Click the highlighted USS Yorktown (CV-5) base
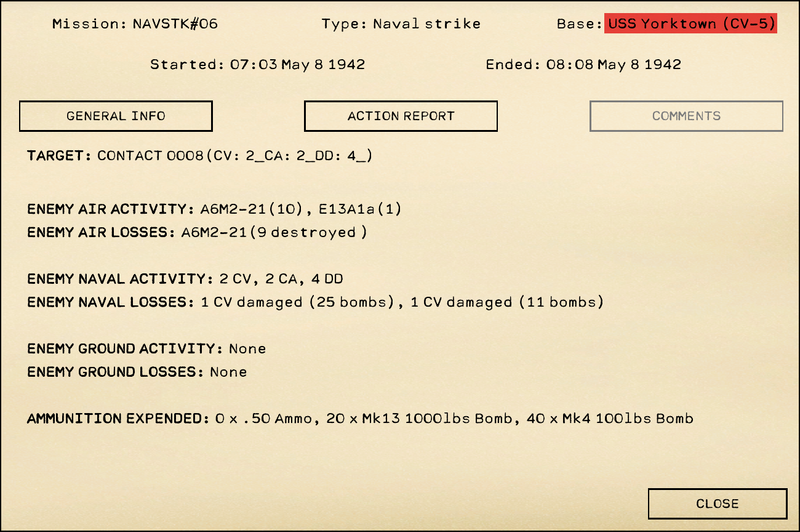 pyautogui.click(x=691, y=23)
